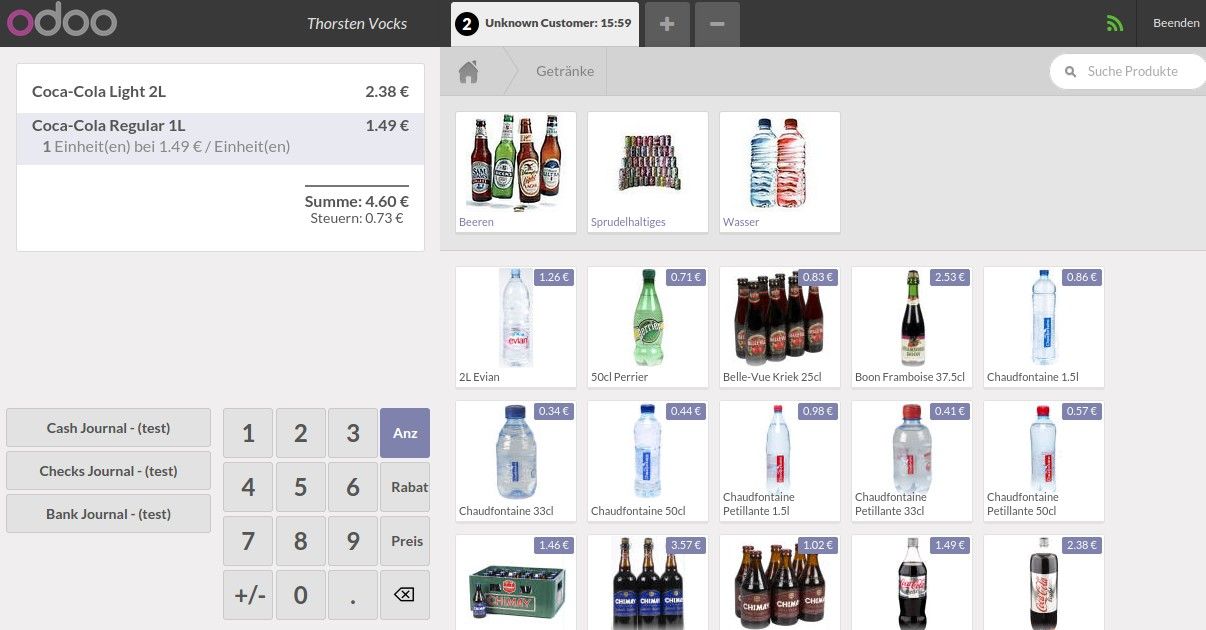Open the Beeren category
The width and height of the screenshot is (1206, 630).
point(516,172)
